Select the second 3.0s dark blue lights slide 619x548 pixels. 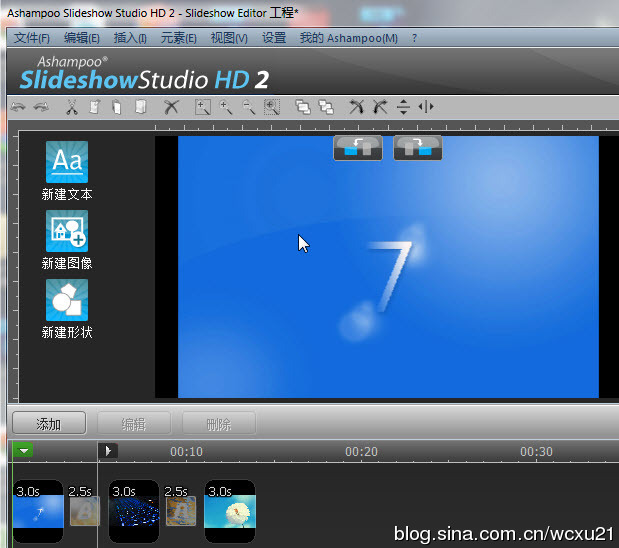pos(134,511)
